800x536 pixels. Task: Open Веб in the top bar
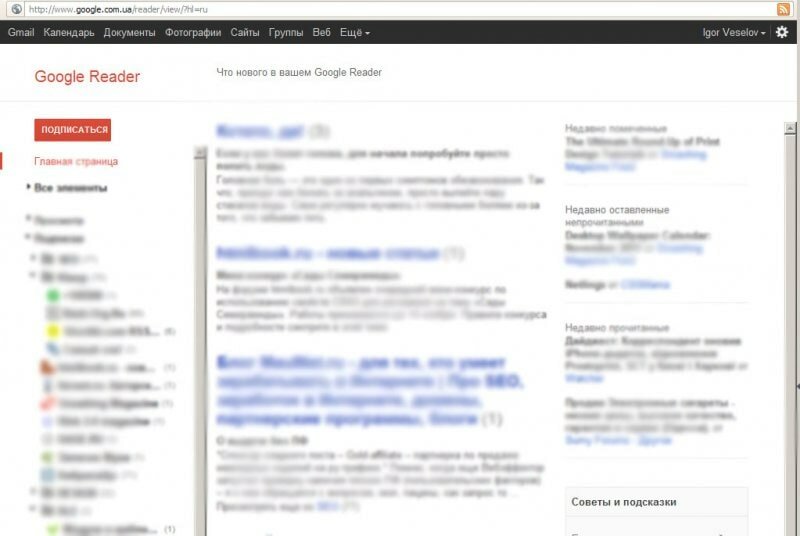point(321,32)
